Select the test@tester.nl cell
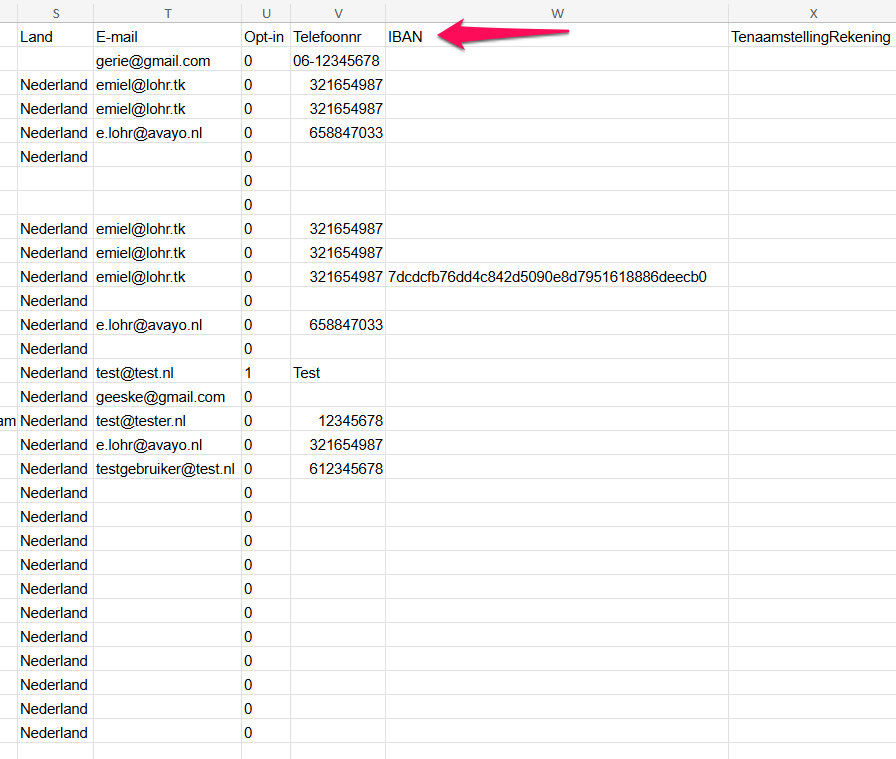Screen dimensions: 896x759 click(167, 421)
